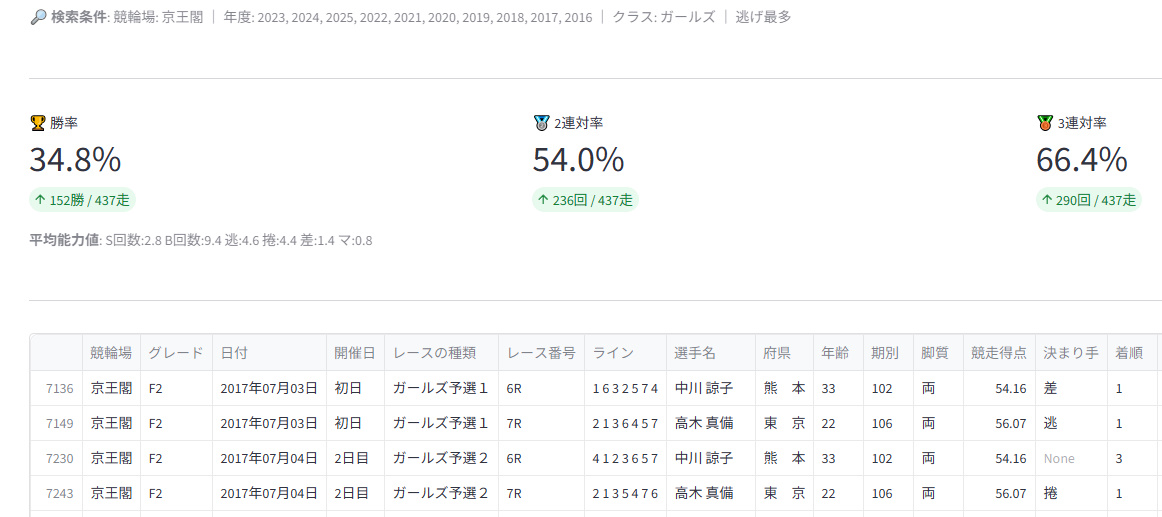The height and width of the screenshot is (517, 1162).
Task: Click the up arrow in the 236回 badge
Action: point(543,200)
